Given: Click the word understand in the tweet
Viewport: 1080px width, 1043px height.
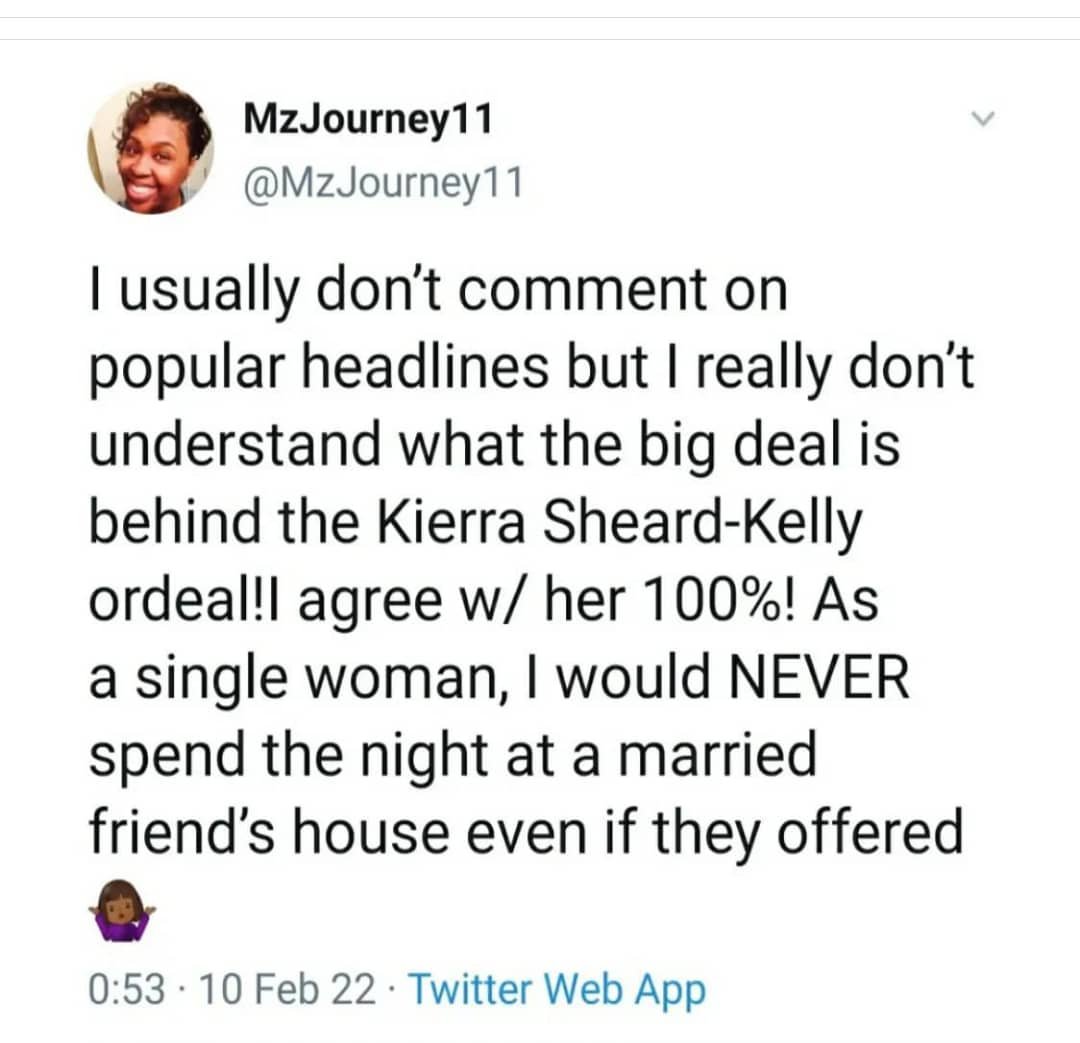Looking at the screenshot, I should 238,445.
